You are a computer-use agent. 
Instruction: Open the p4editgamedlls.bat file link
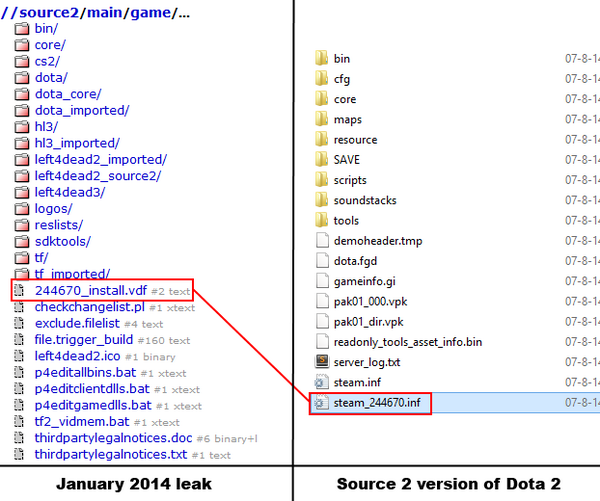pos(93,405)
